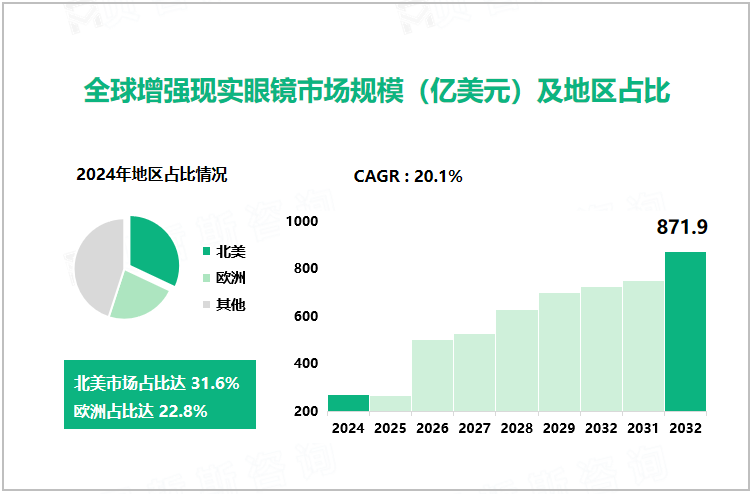Click the chart title about 全球增强现实眼镜市场规模
The height and width of the screenshot is (494, 753).
[377, 90]
